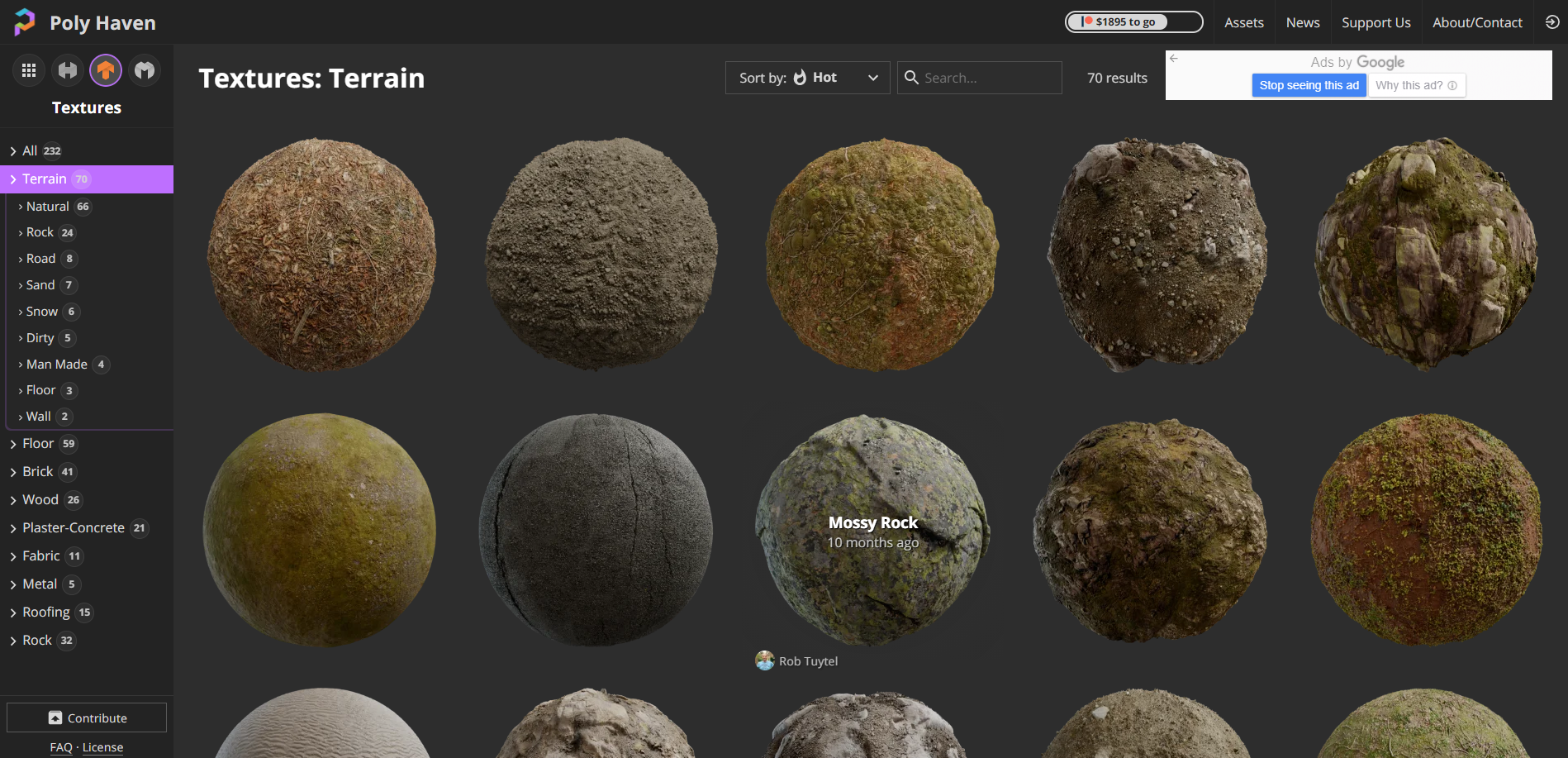This screenshot has height=758, width=1568.
Task: Expand the Brick category
Action: click(87, 472)
